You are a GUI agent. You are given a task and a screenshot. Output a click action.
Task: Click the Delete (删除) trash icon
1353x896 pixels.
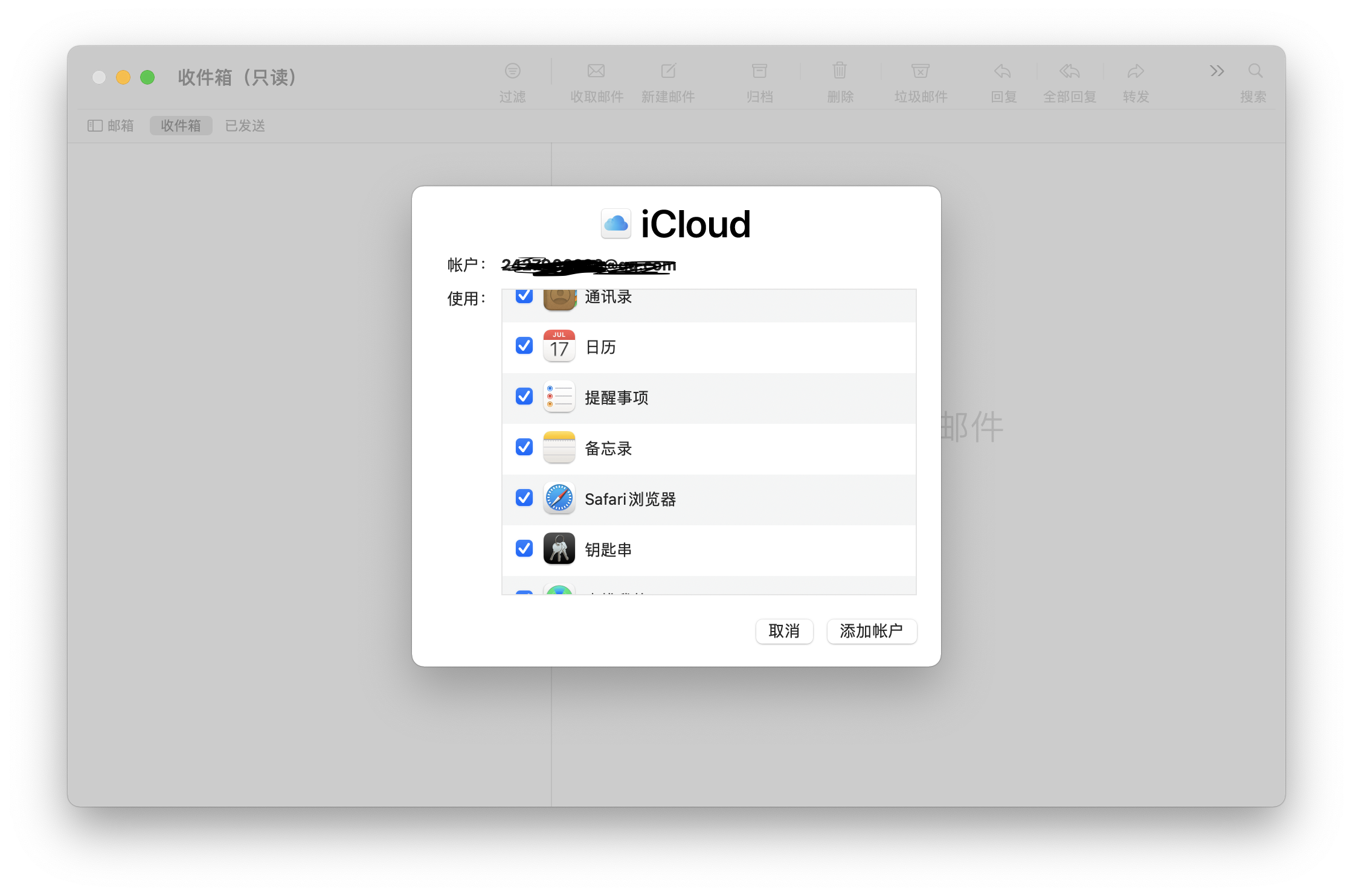840,71
